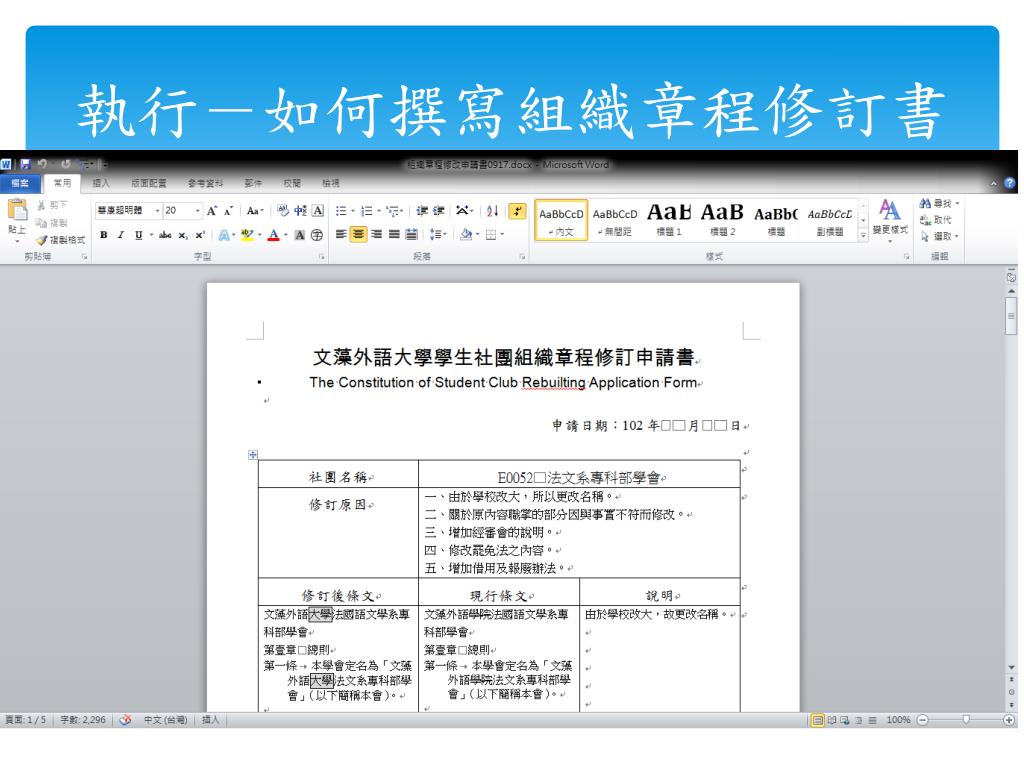The image size is (1024, 768).
Task: Toggle Insert (插入) mode in status bar
Action: click(x=210, y=720)
